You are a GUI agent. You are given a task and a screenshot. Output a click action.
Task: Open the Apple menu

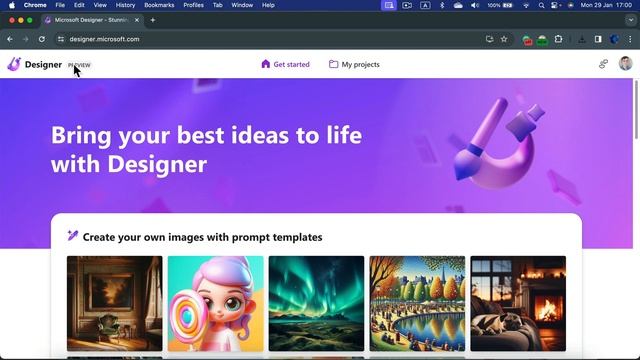click(12, 5)
